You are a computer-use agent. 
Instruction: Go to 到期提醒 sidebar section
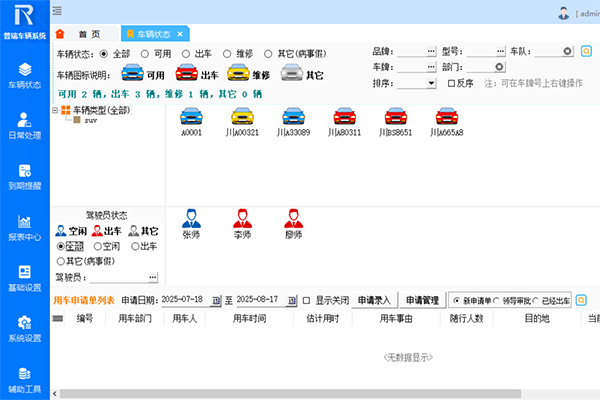(x=24, y=177)
